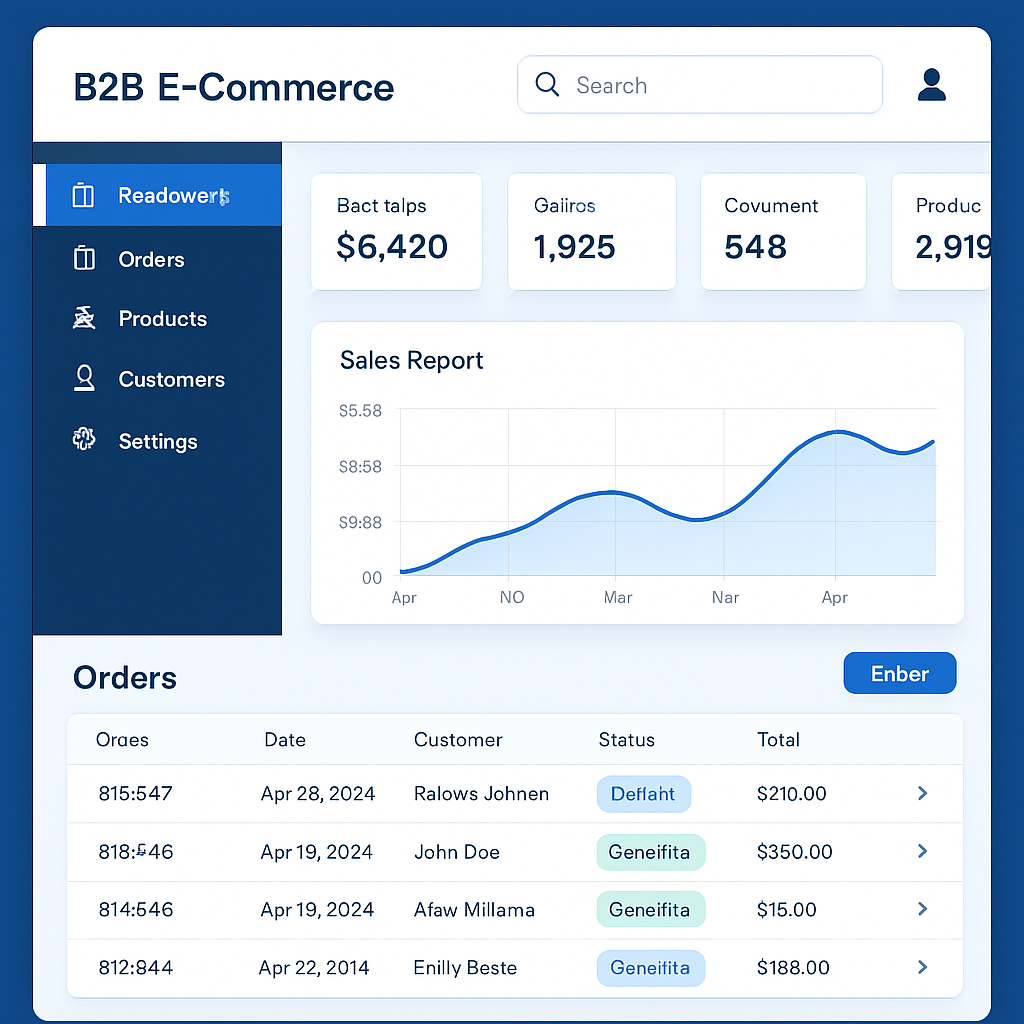
Task: Click the Sales Report heading
Action: pyautogui.click(x=411, y=360)
